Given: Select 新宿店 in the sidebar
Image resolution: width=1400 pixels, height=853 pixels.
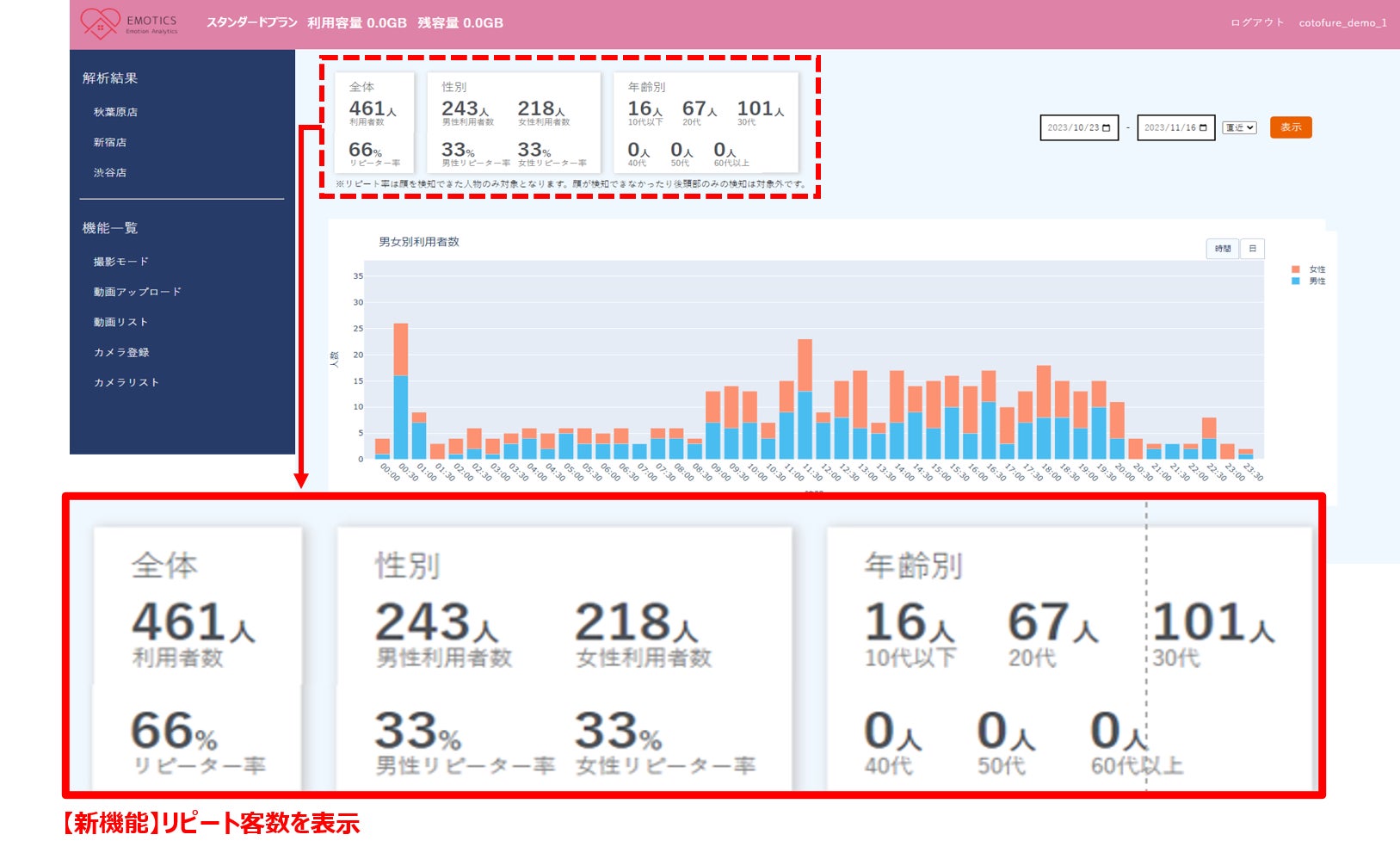Looking at the screenshot, I should click(110, 142).
